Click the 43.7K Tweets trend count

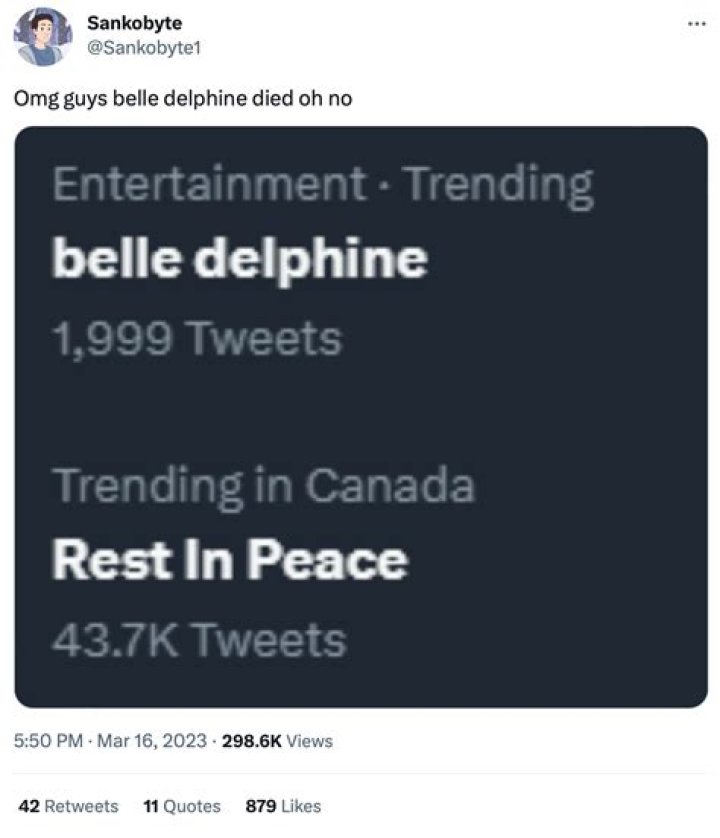coord(200,635)
